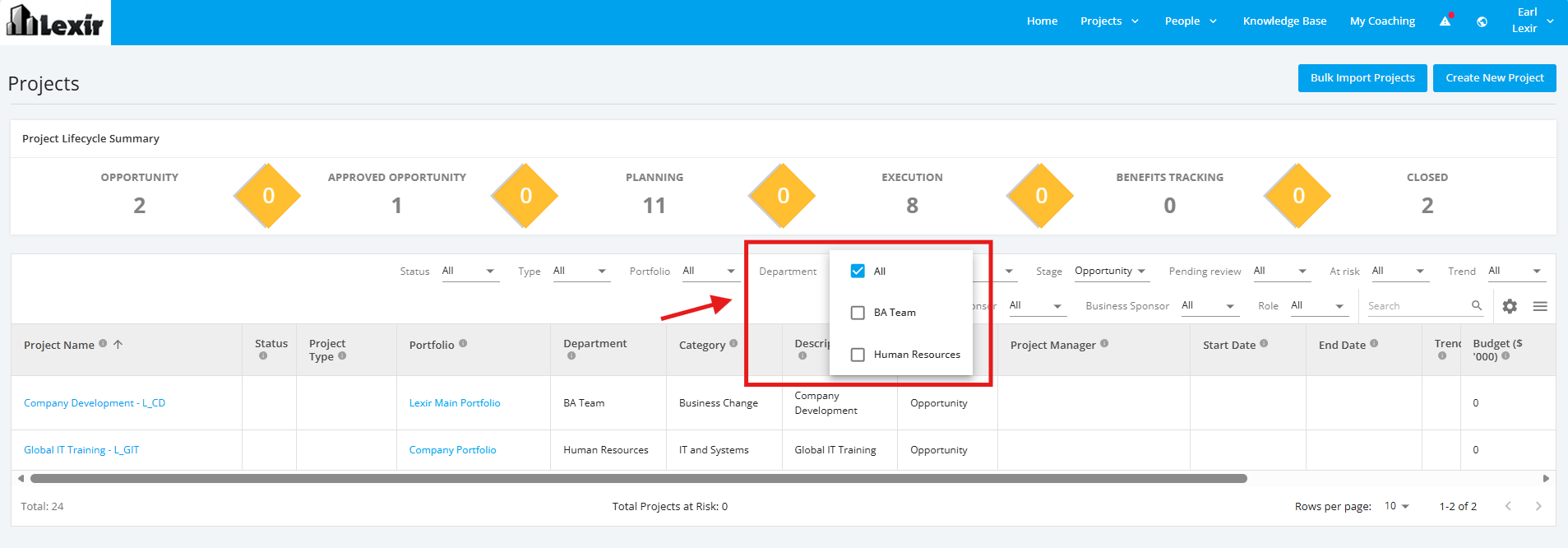Open the Role filter dropdown
The image size is (1568, 548).
pyautogui.click(x=1319, y=305)
